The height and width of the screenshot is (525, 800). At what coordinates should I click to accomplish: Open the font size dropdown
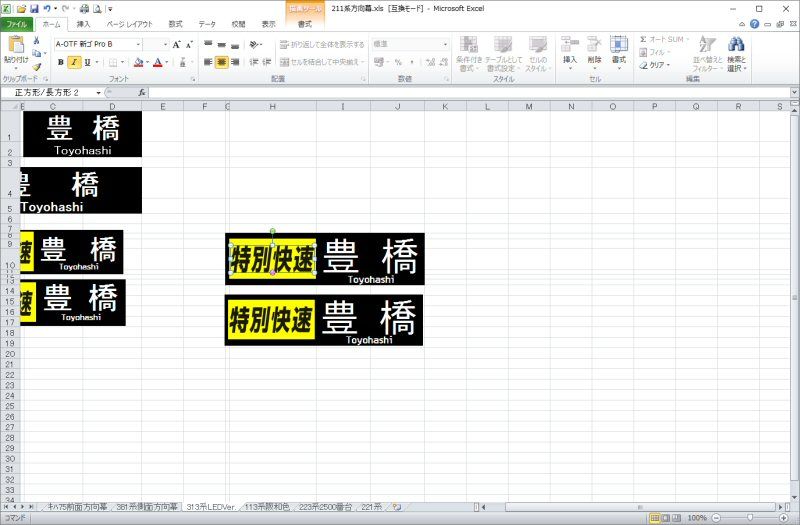click(165, 45)
